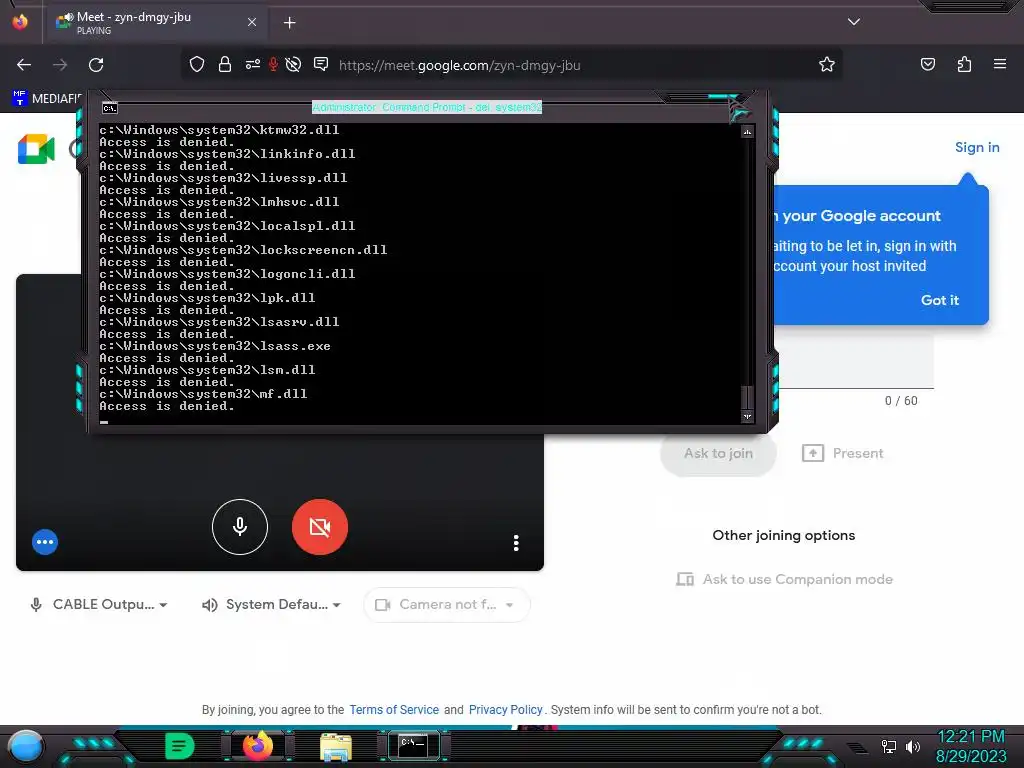Viewport: 1024px width, 768px height.
Task: Open the Pocket save icon
Action: pos(927,64)
